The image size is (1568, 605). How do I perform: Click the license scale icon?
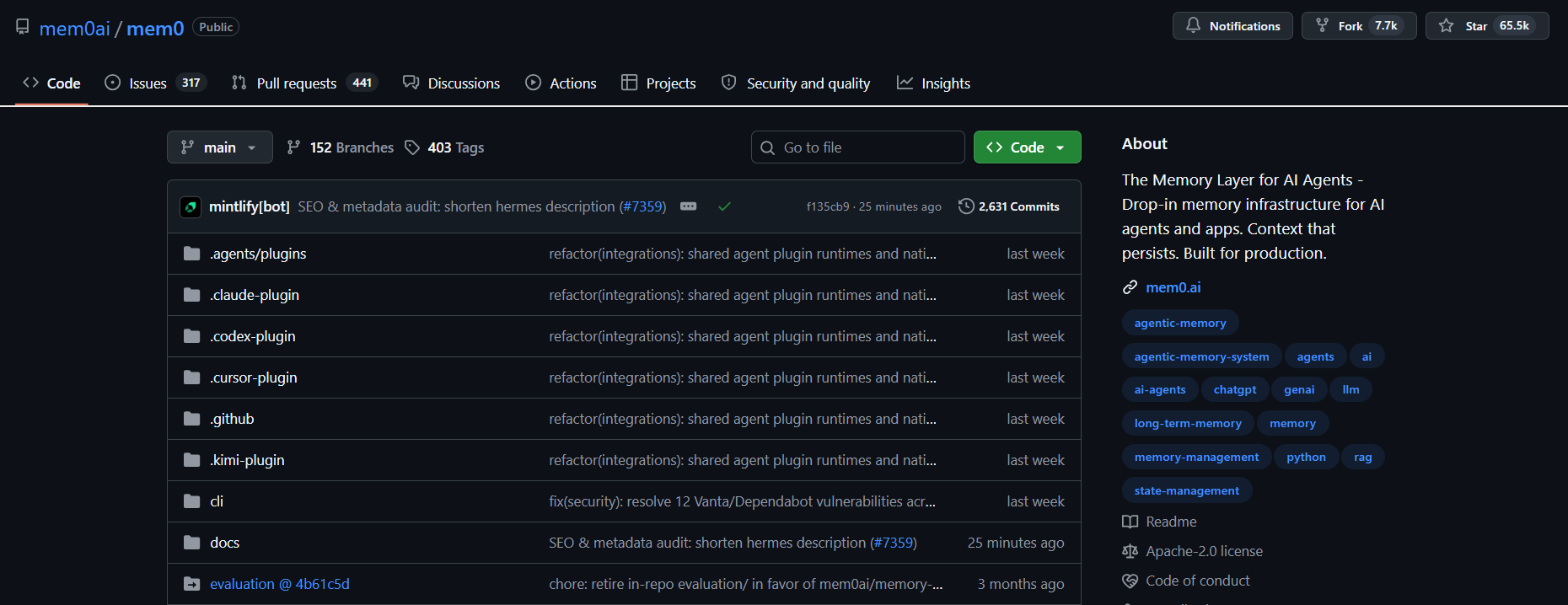click(1130, 551)
